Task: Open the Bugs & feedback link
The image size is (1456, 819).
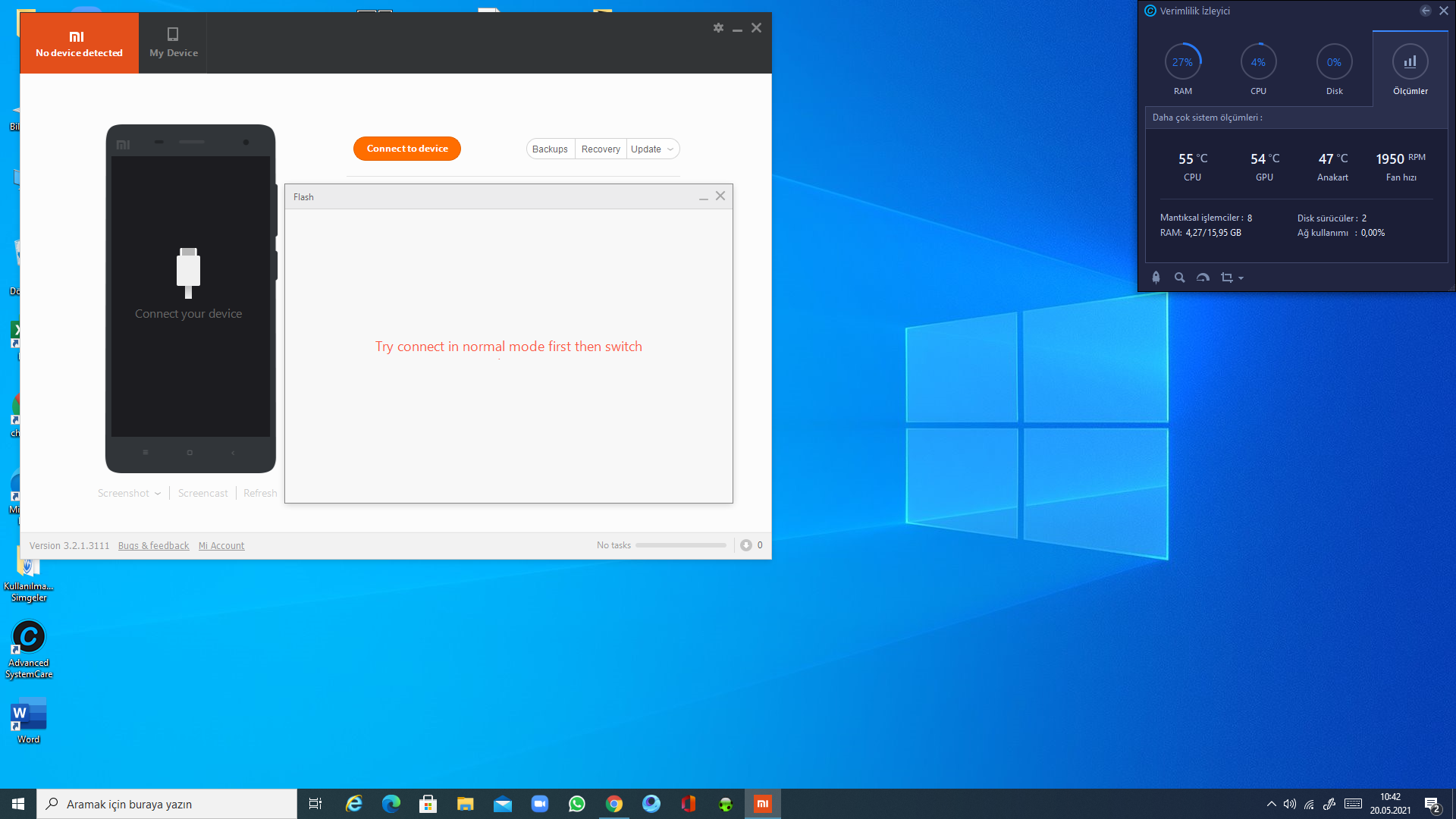Action: pos(153,546)
